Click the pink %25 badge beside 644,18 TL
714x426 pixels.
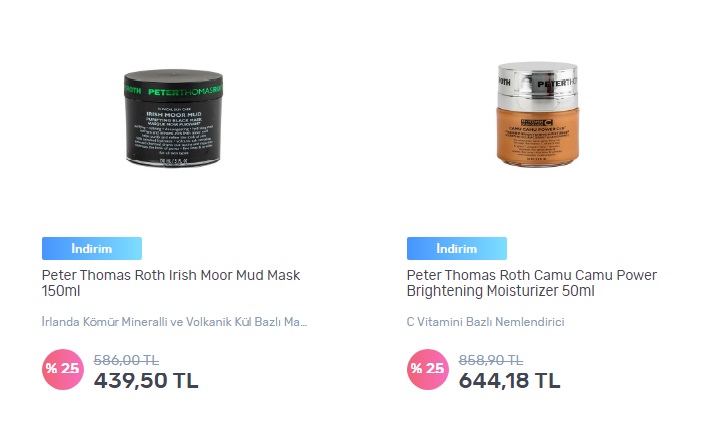click(428, 369)
